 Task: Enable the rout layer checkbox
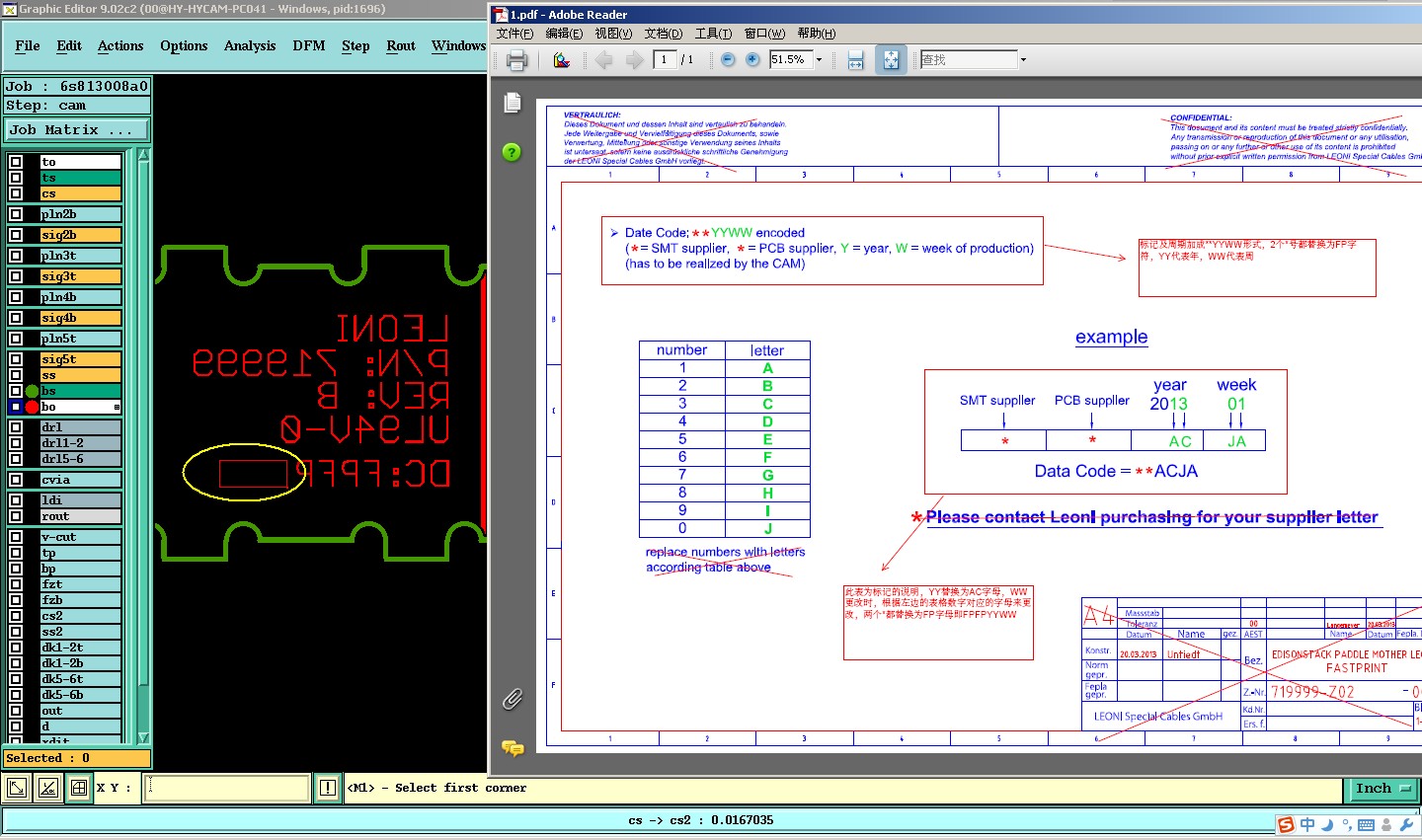16,516
